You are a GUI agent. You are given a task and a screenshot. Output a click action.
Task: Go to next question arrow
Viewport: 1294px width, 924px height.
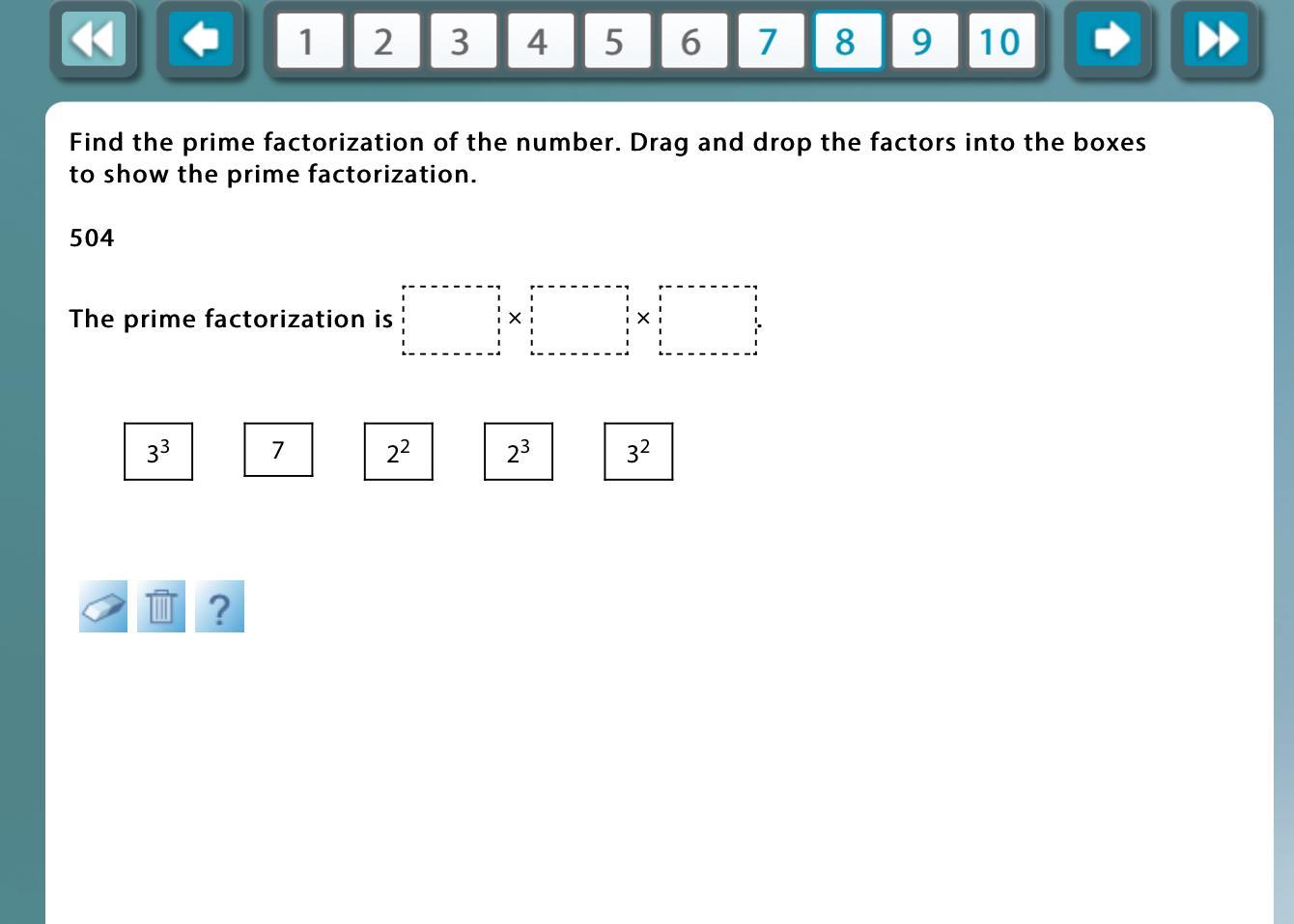(x=1109, y=41)
